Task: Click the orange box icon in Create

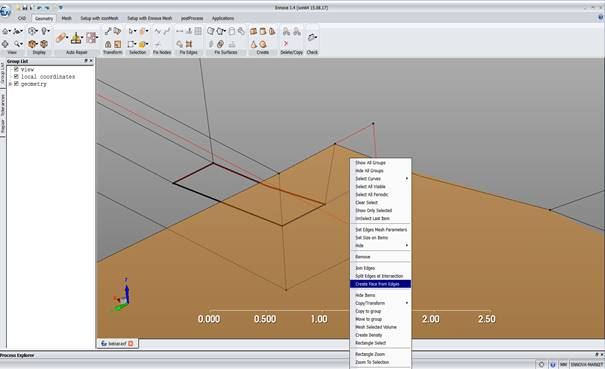Action: pyautogui.click(x=253, y=31)
